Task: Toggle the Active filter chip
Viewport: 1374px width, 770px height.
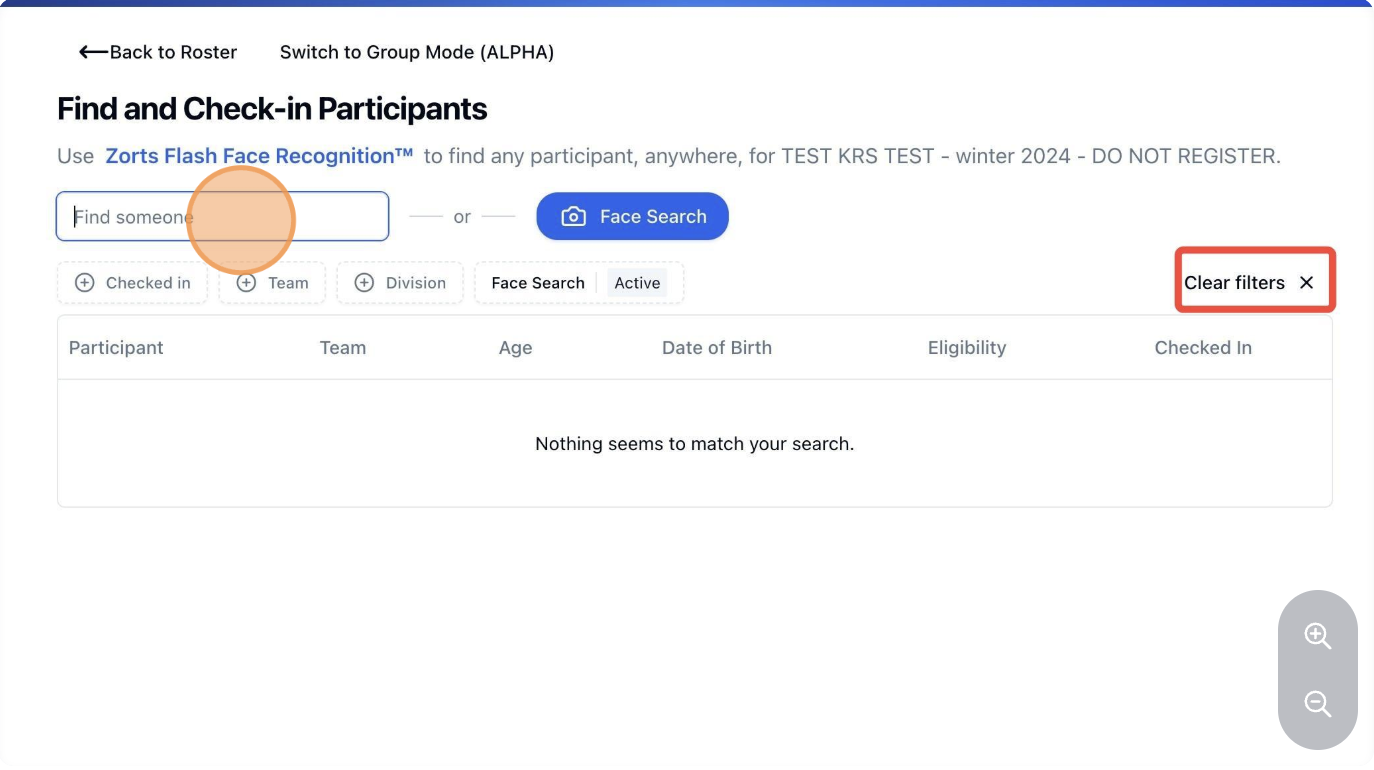Action: [x=637, y=283]
